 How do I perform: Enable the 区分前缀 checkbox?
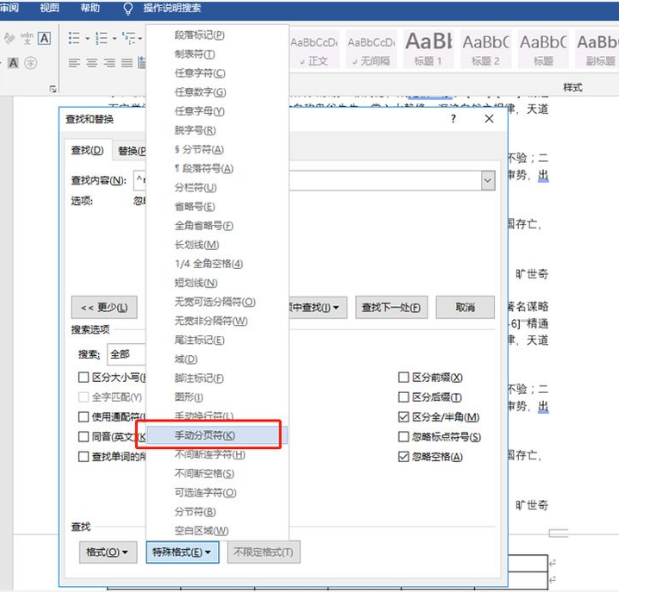click(x=404, y=378)
